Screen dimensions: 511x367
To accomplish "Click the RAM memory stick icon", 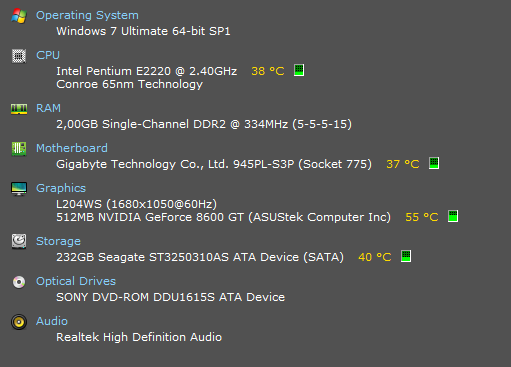I will [x=19, y=109].
